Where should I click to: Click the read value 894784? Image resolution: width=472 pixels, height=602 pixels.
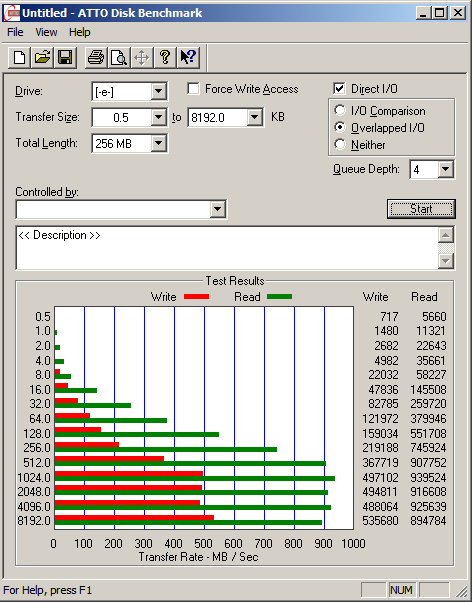(x=428, y=521)
